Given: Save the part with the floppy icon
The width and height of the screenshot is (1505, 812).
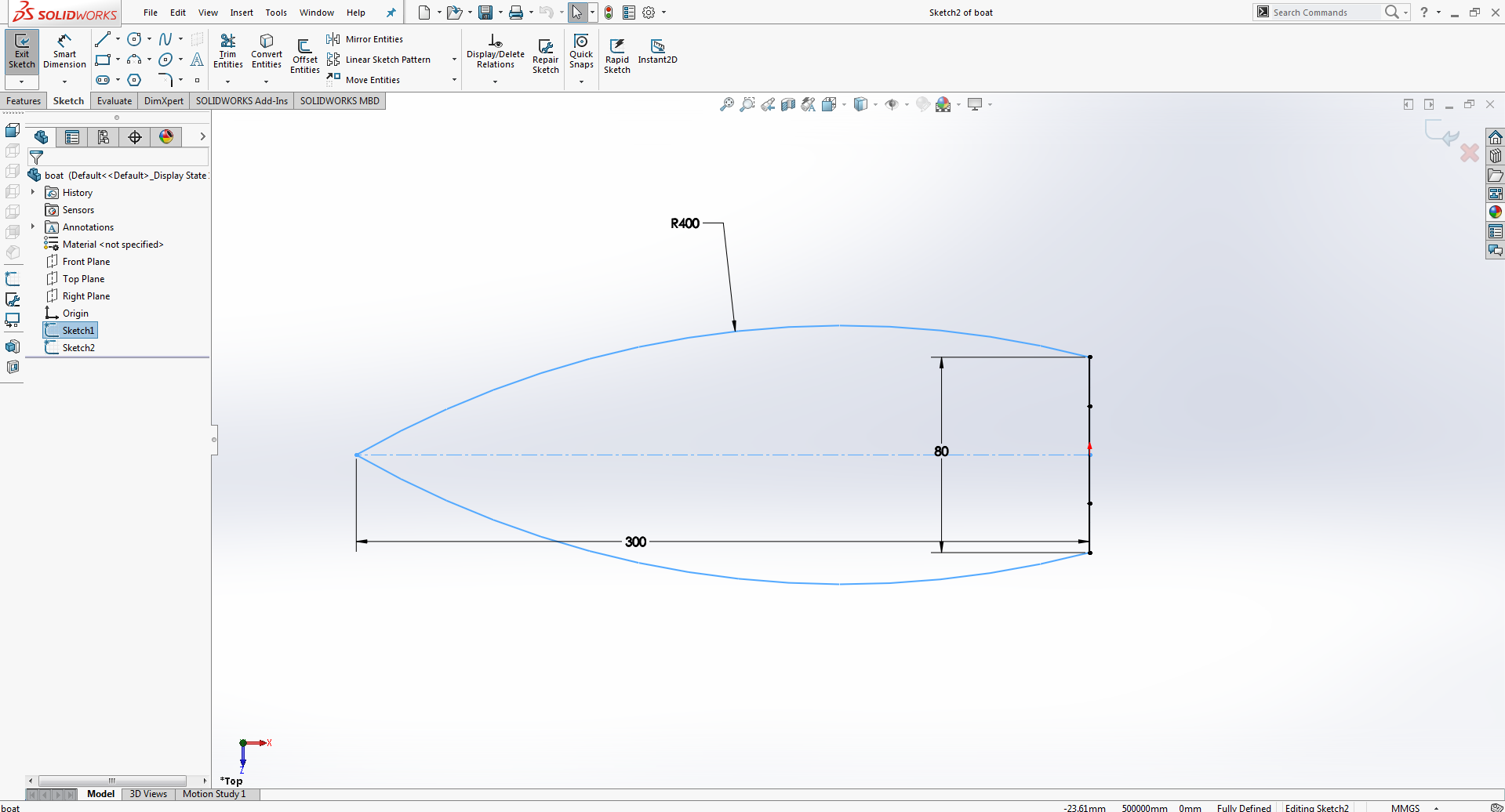Looking at the screenshot, I should click(x=485, y=13).
